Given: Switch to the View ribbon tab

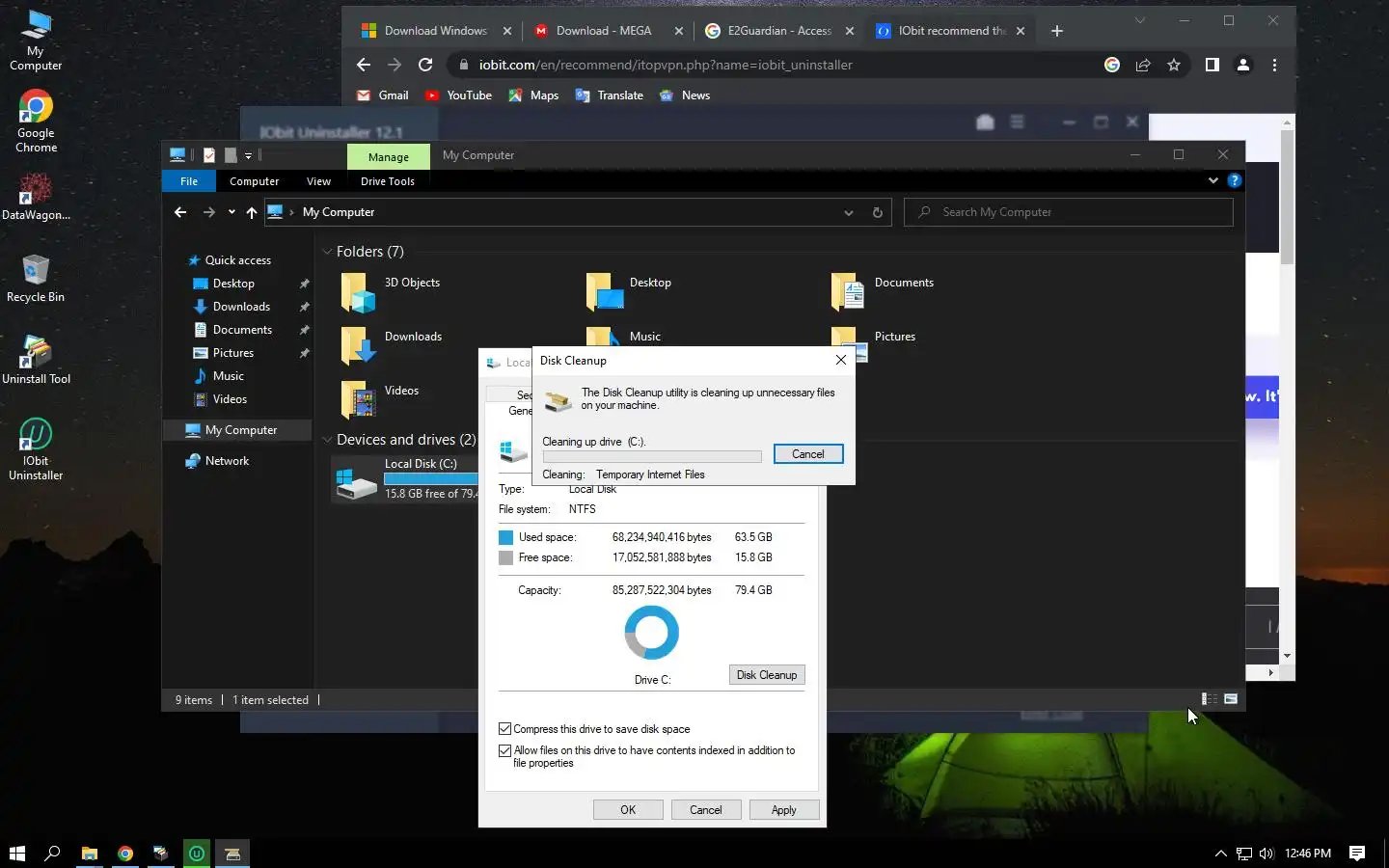Looking at the screenshot, I should [318, 181].
